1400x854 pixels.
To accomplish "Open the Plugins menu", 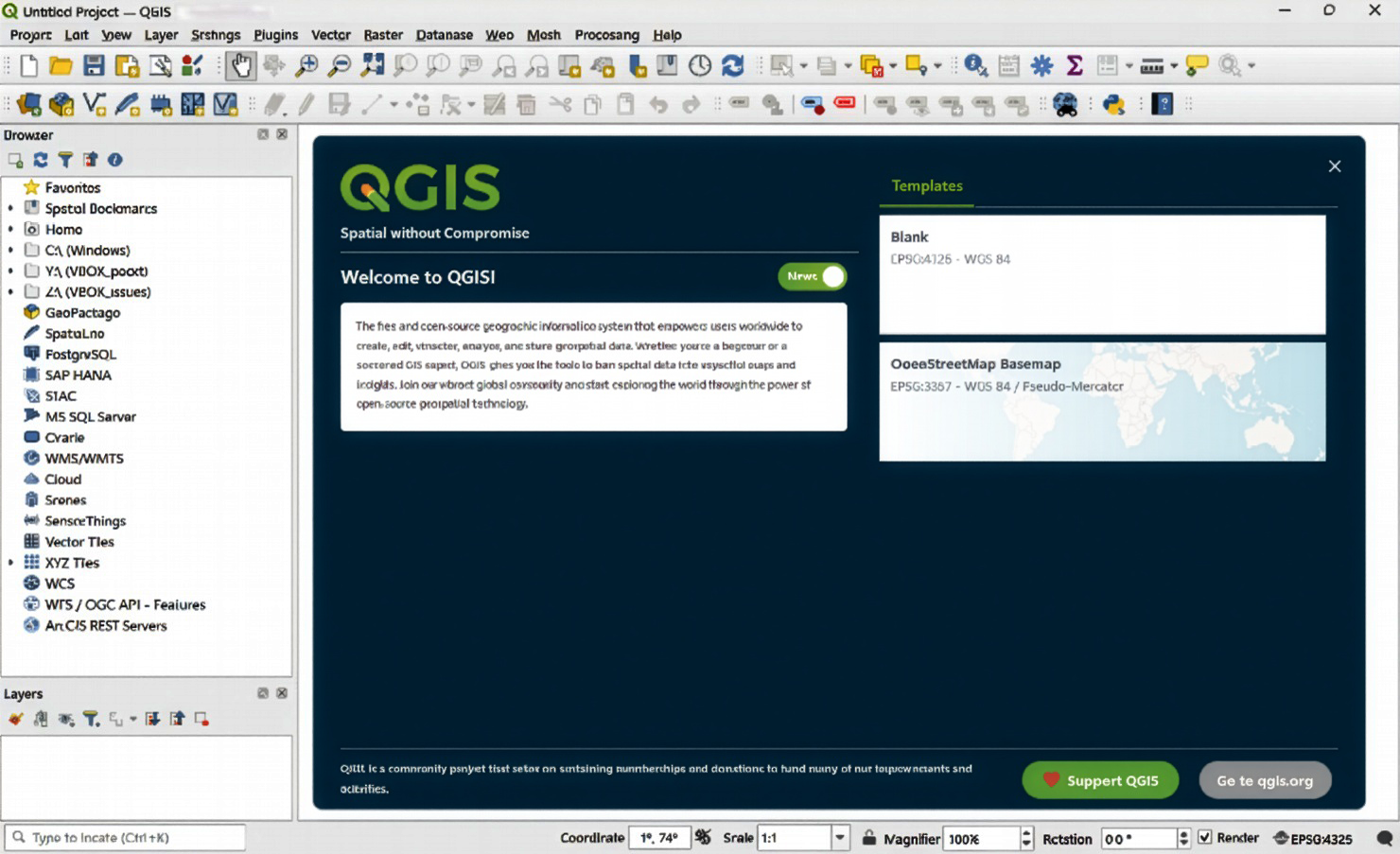I will click(275, 35).
